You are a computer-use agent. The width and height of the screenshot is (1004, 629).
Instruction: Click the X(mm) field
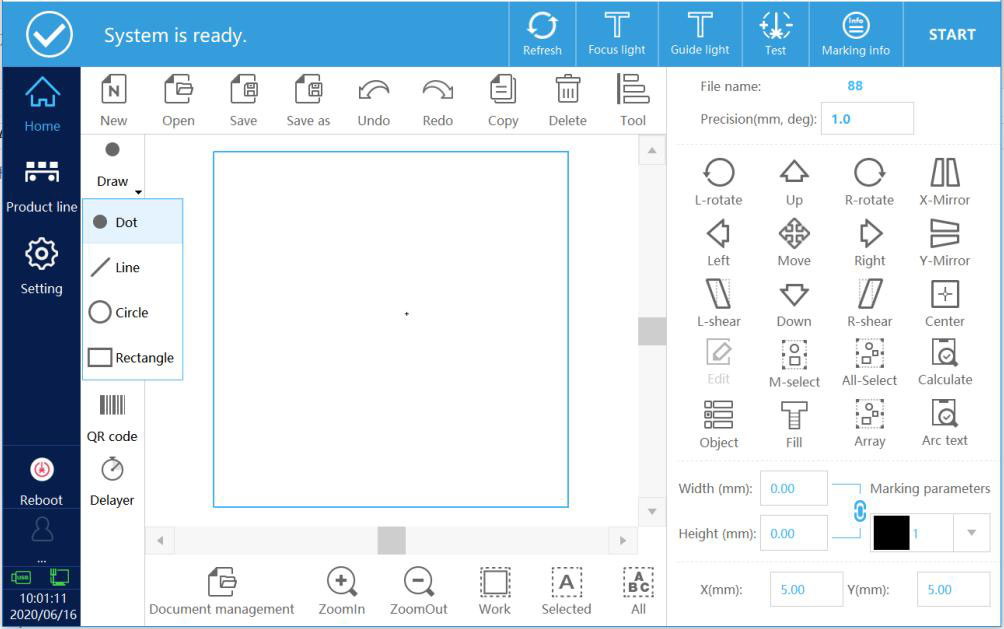pos(806,589)
